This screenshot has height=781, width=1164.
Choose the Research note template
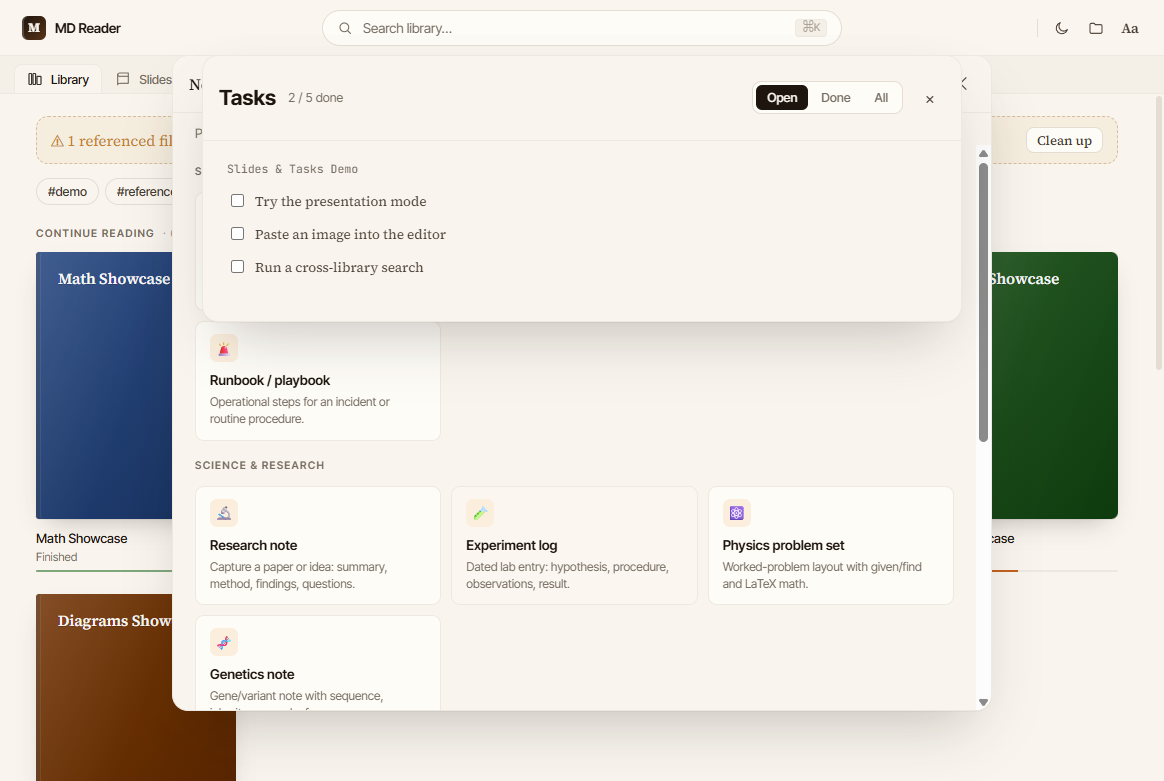tap(318, 546)
